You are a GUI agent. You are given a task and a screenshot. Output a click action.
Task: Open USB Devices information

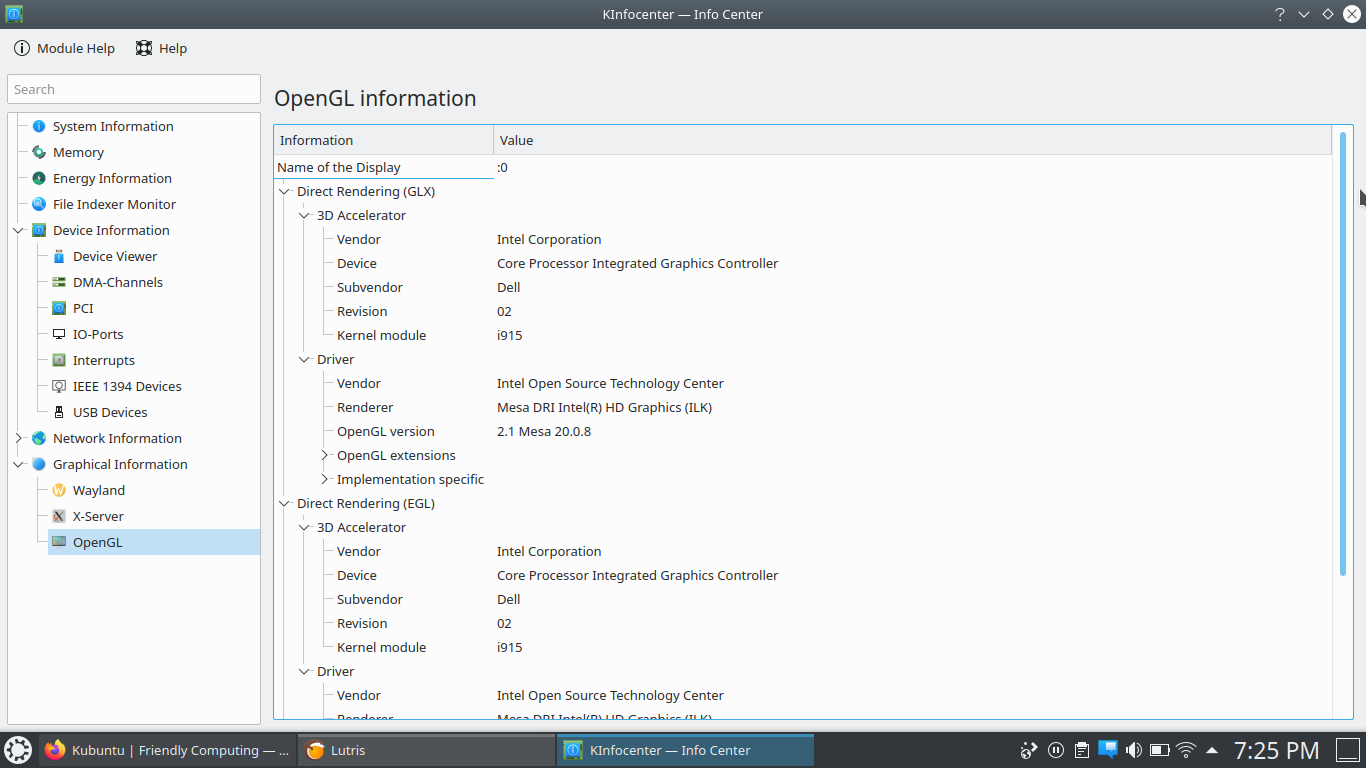[x=110, y=412]
